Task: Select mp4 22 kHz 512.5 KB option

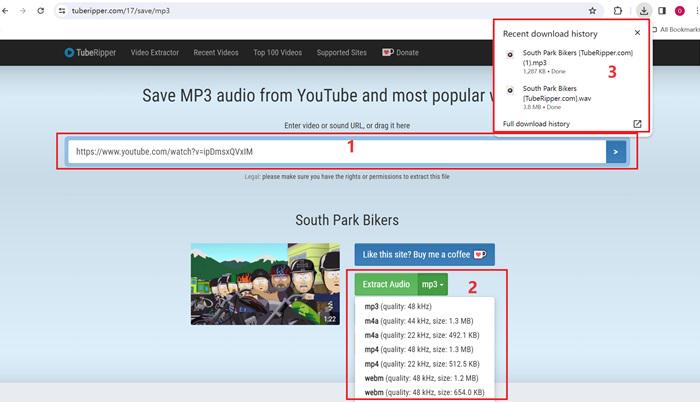Action: tap(425, 364)
